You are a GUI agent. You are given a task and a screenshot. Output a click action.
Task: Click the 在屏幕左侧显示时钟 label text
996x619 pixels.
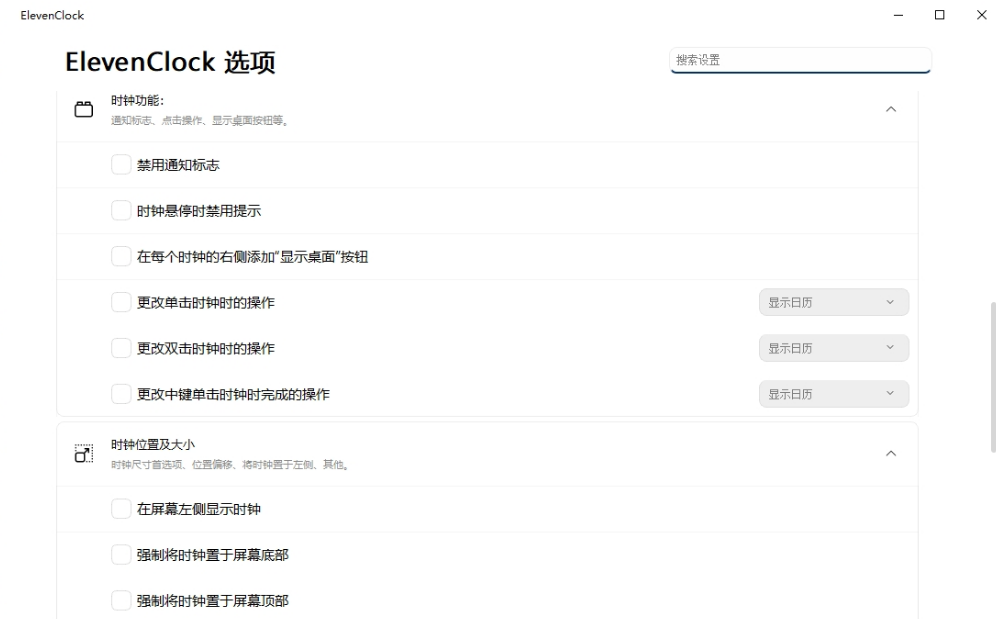coord(199,509)
